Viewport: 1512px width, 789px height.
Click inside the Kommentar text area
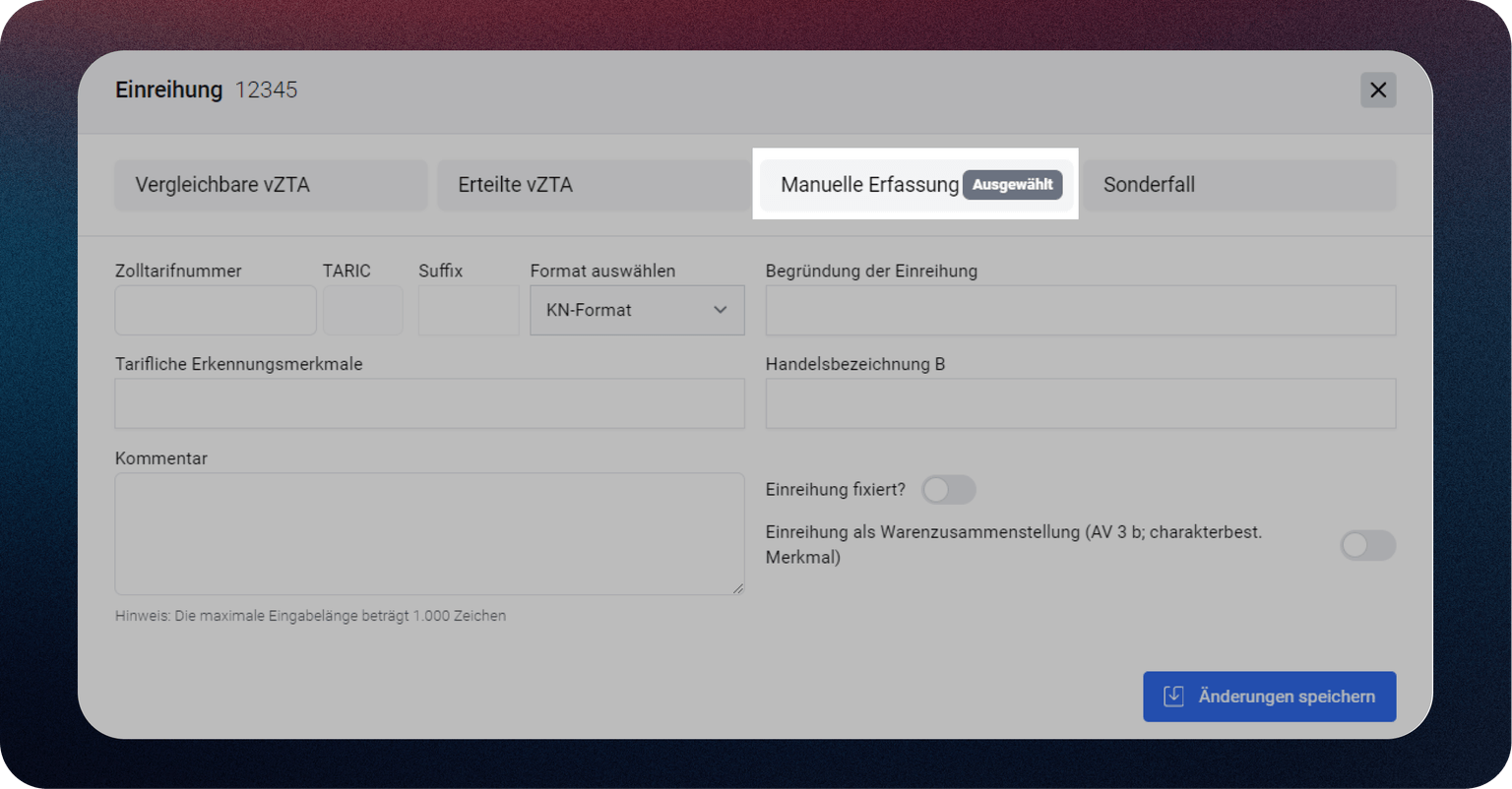[x=429, y=533]
